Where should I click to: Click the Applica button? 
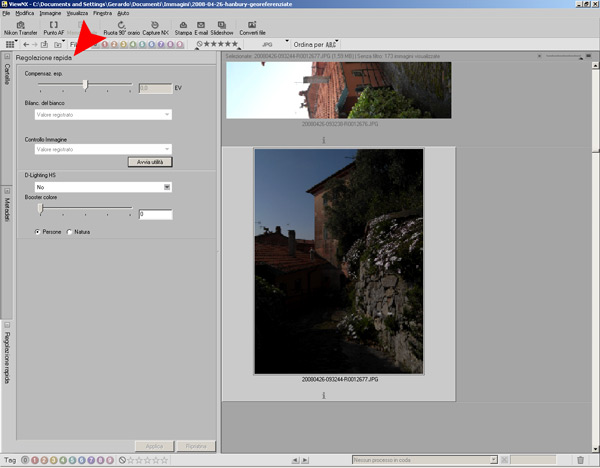155,446
